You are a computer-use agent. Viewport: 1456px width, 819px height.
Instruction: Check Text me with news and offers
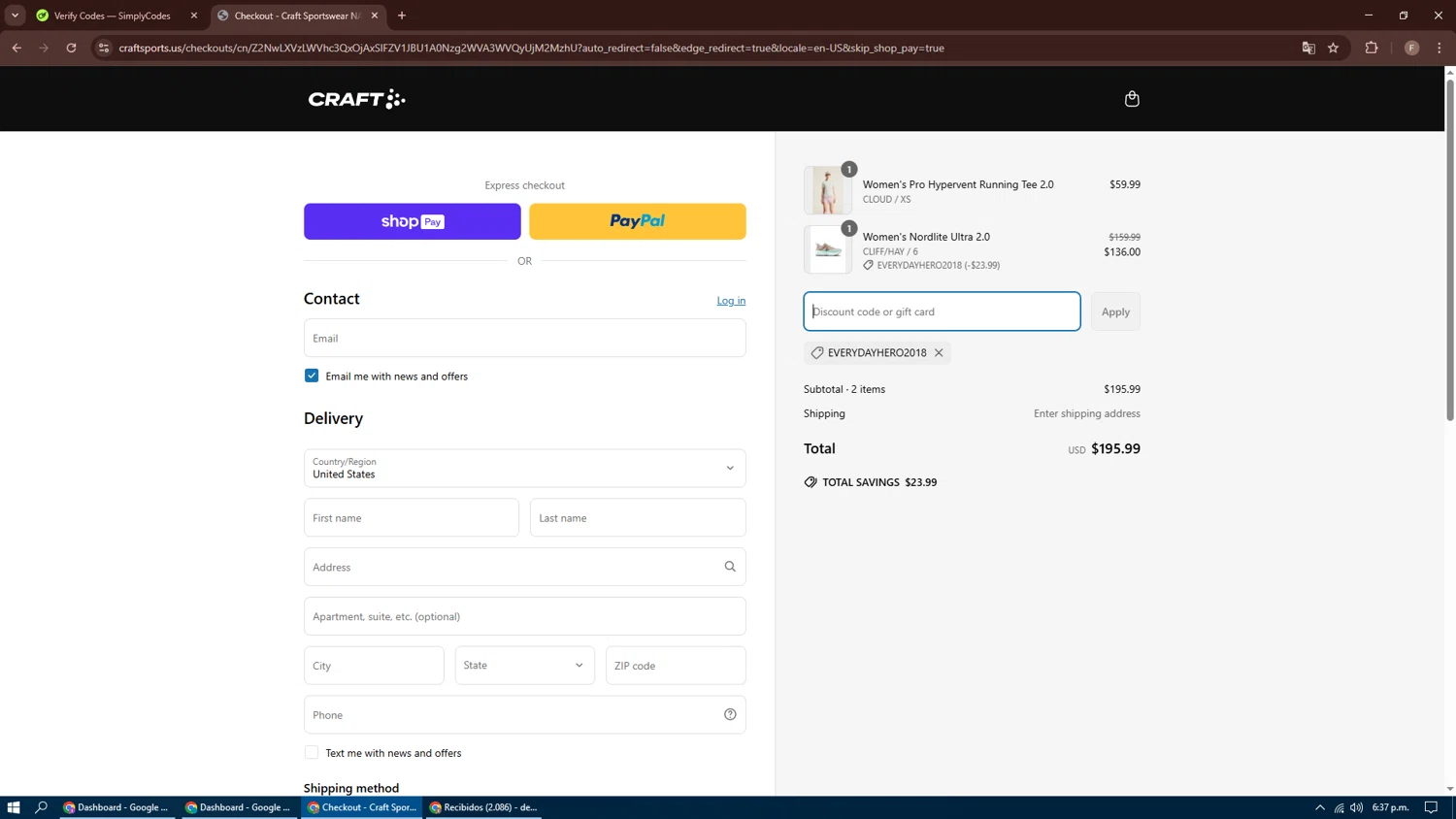(312, 752)
